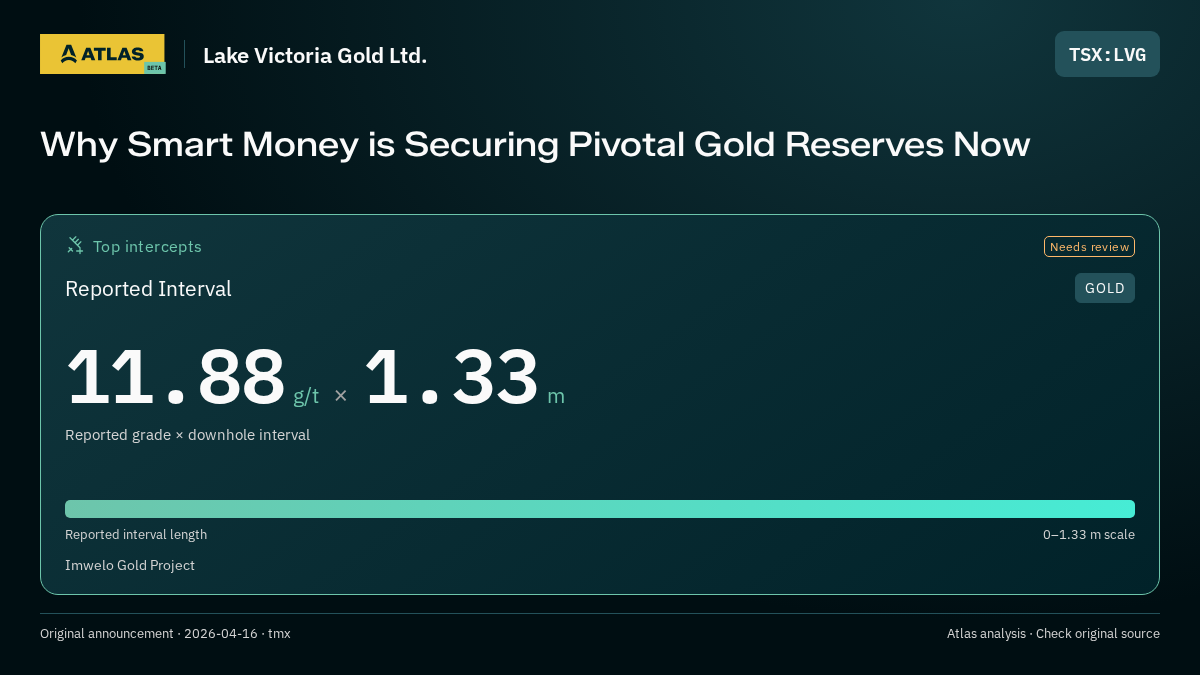Click the 11.88 grade value
Image resolution: width=1200 pixels, height=675 pixels.
(x=176, y=377)
